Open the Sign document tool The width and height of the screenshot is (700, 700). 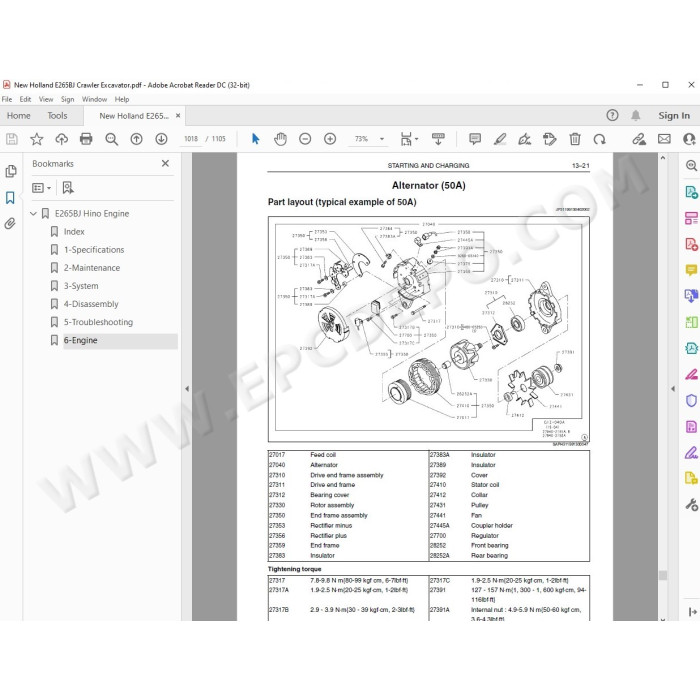(x=525, y=139)
